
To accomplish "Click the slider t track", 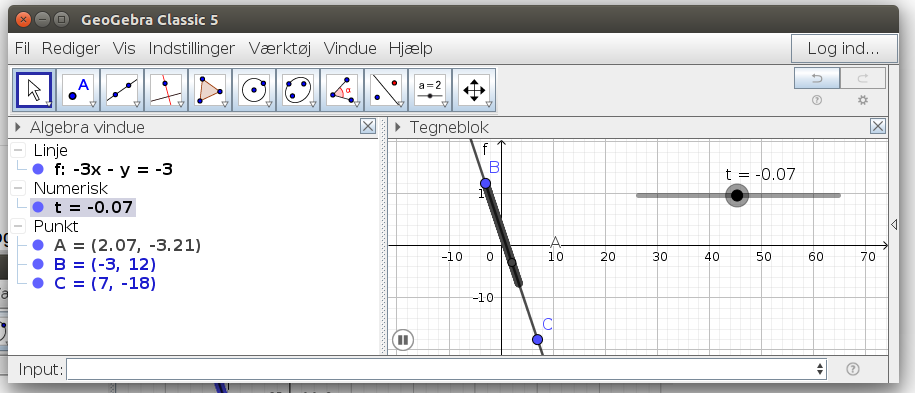I will tap(738, 195).
